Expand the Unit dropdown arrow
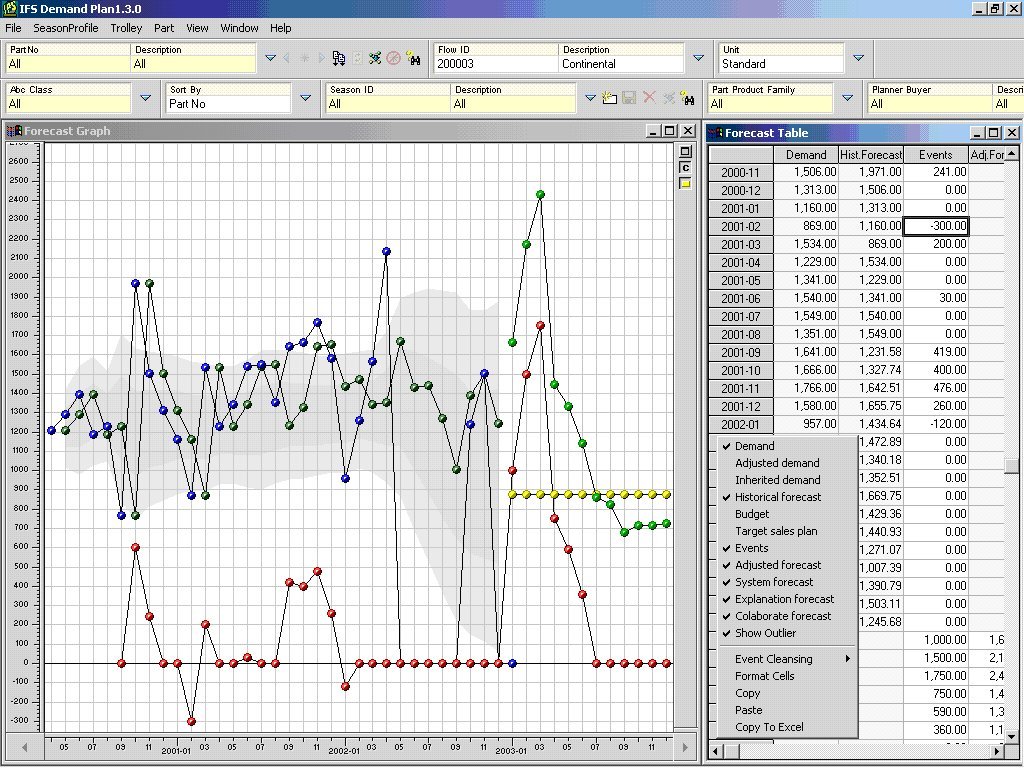The image size is (1024, 768). 859,58
